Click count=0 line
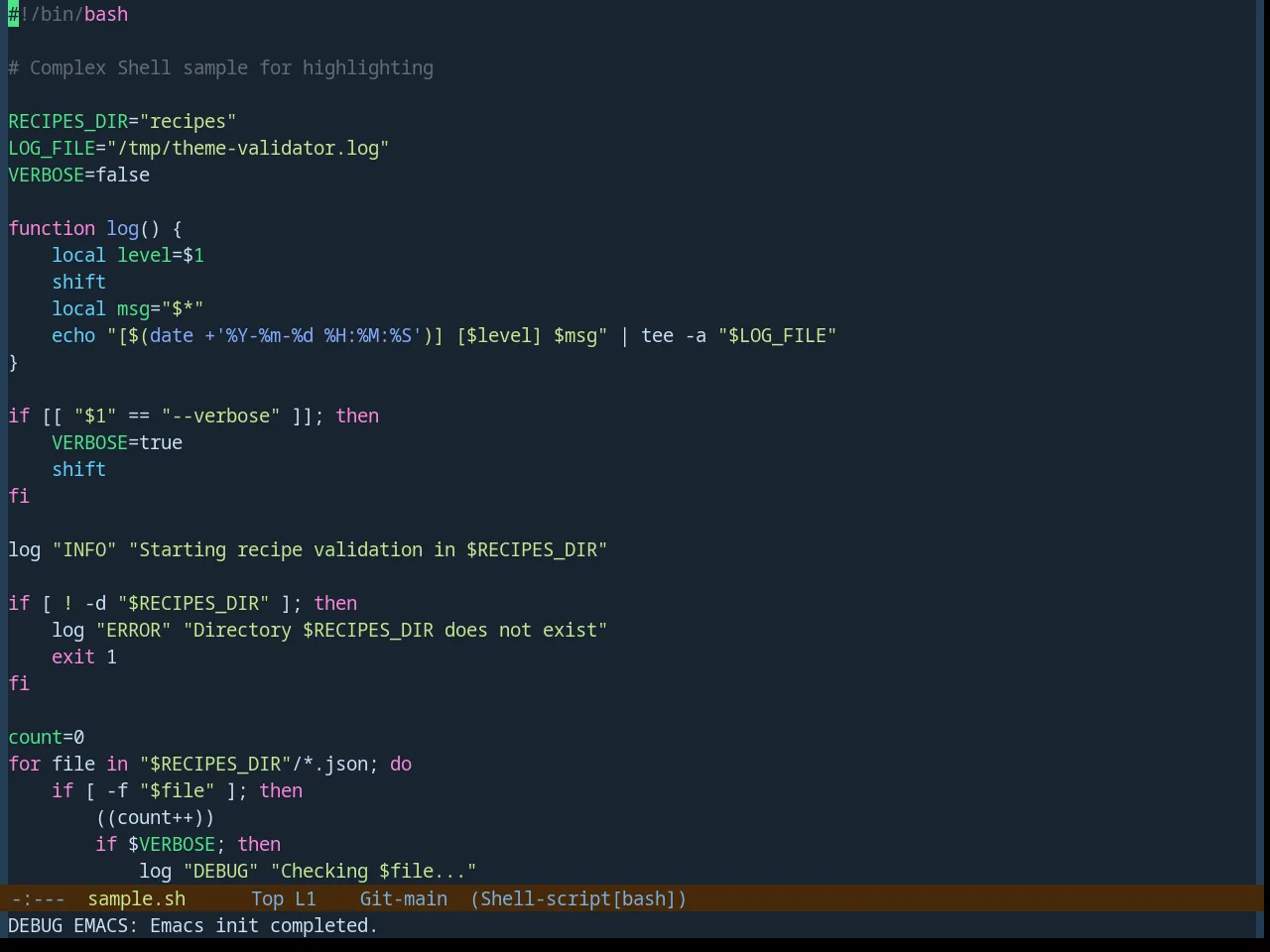Image resolution: width=1270 pixels, height=952 pixels. (x=47, y=737)
